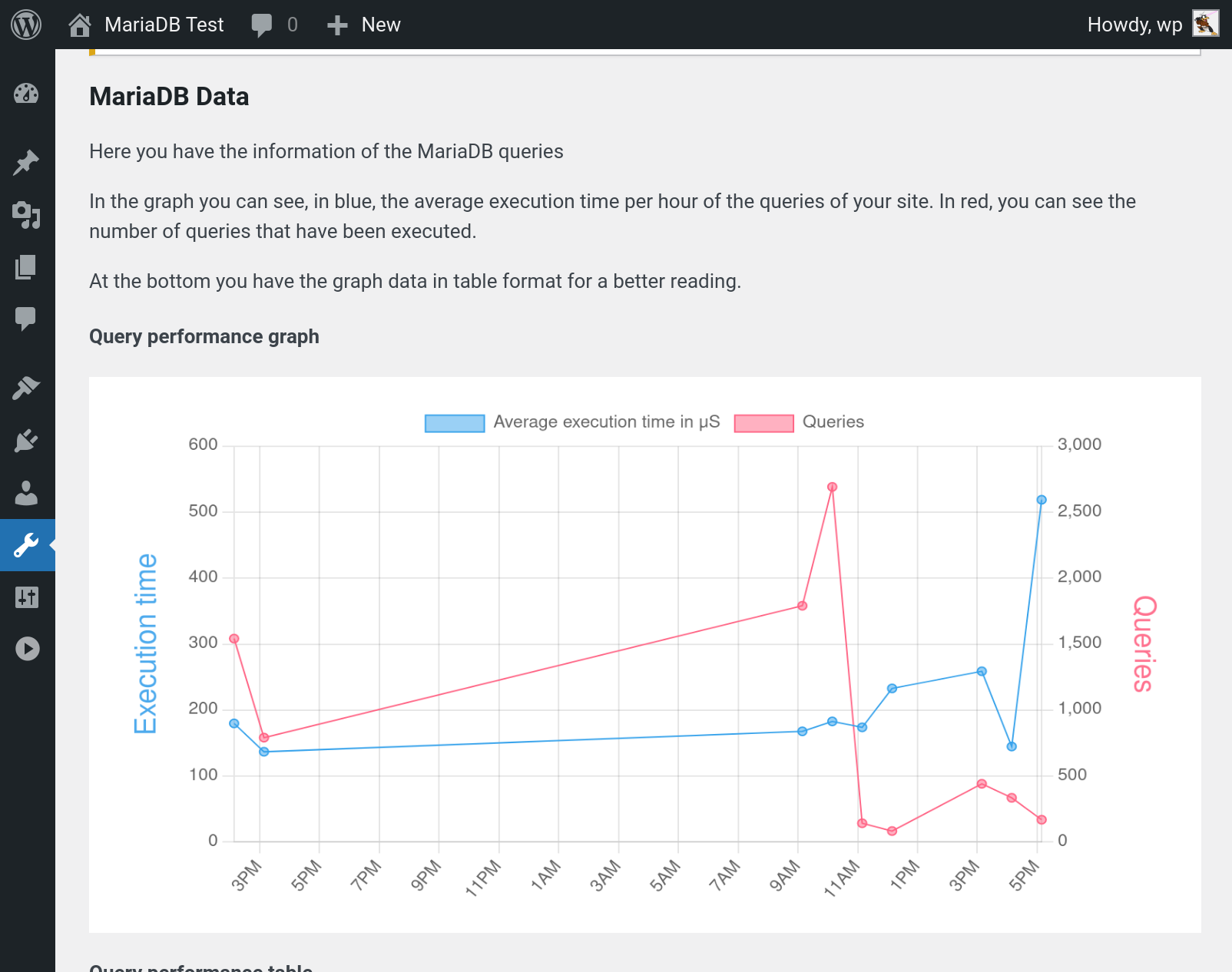Screen dimensions: 1232x972
Task: Open the Users sidebar icon
Action: tap(26, 493)
